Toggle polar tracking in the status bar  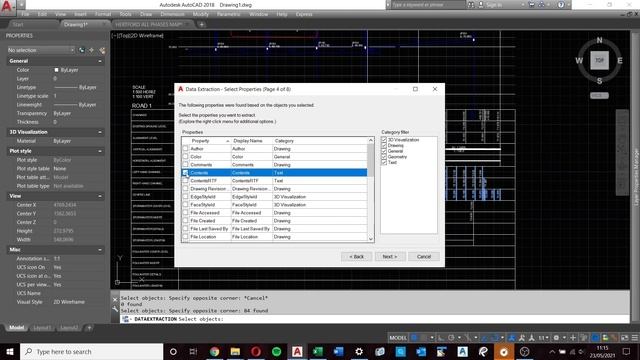pos(451,338)
